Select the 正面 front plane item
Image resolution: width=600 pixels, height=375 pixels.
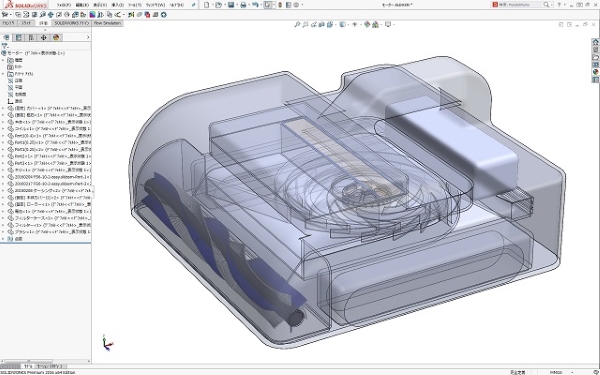pyautogui.click(x=15, y=81)
